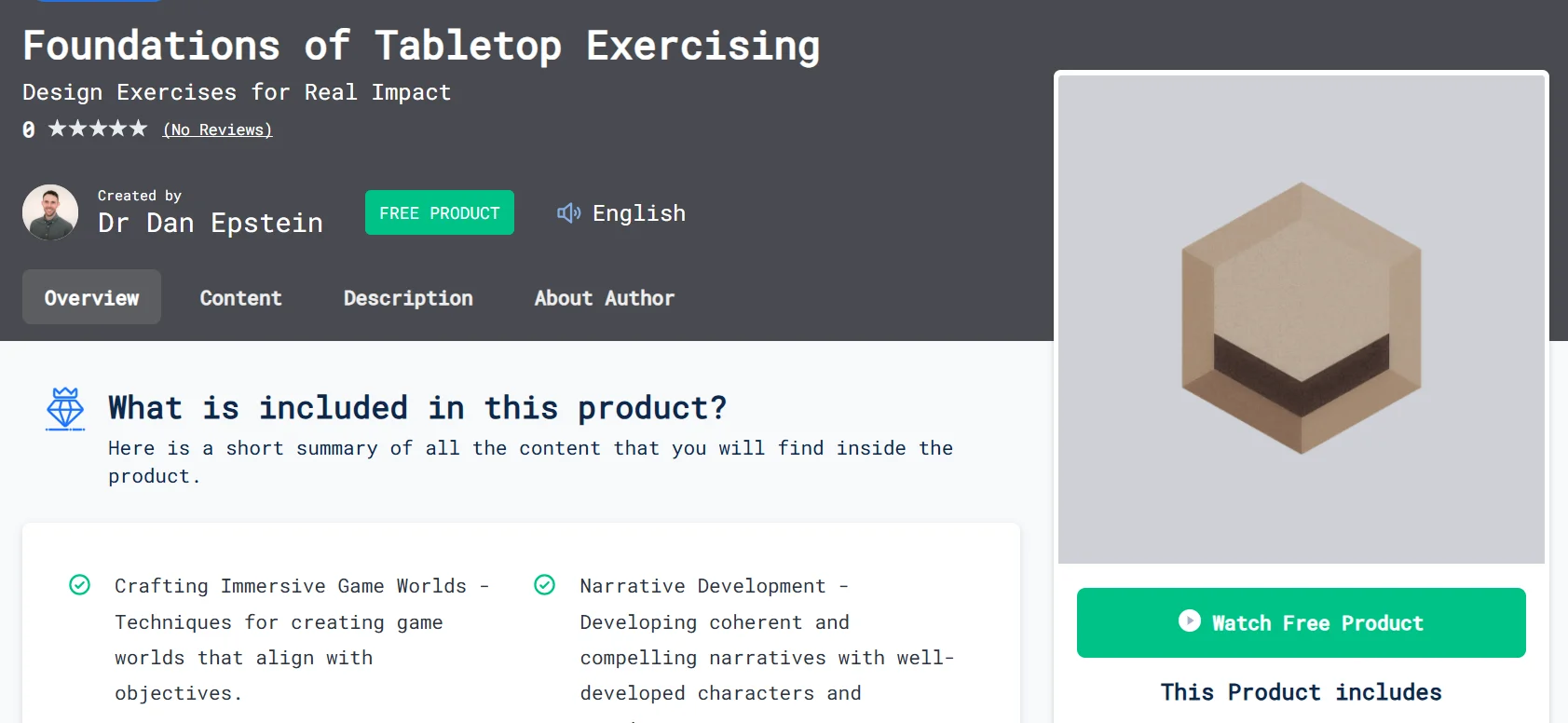
Task: Click the author name Dr Dan Epstein
Action: tap(211, 223)
